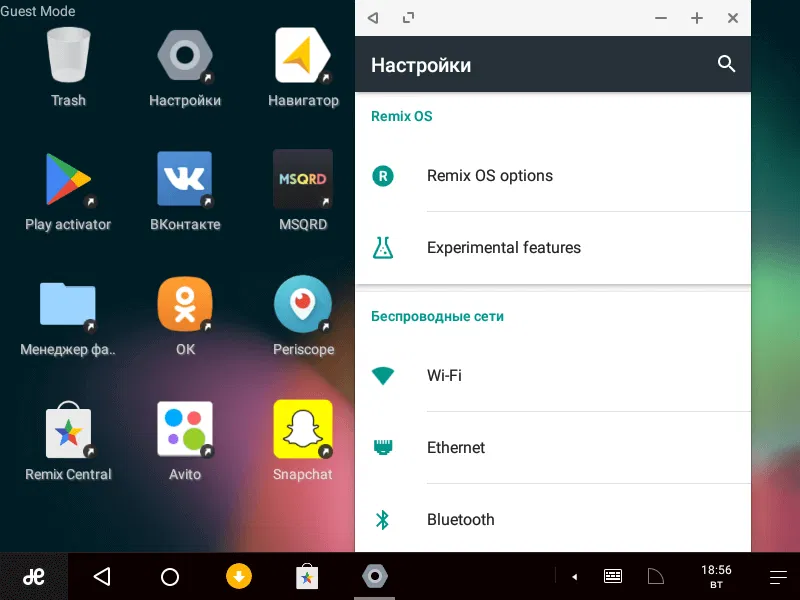The height and width of the screenshot is (600, 800).
Task: Open the yellow download app in taskbar
Action: tap(239, 577)
